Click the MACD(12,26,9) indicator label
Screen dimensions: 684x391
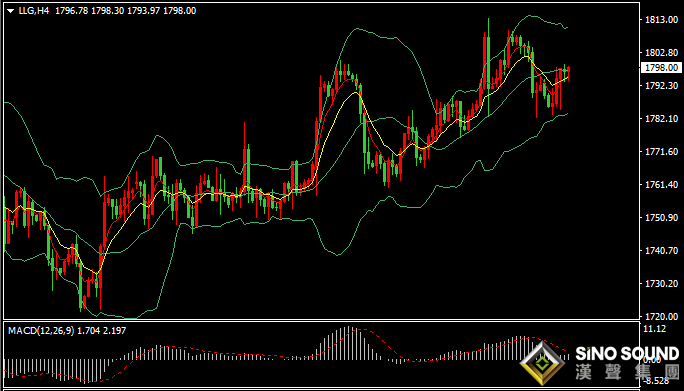pyautogui.click(x=41, y=331)
